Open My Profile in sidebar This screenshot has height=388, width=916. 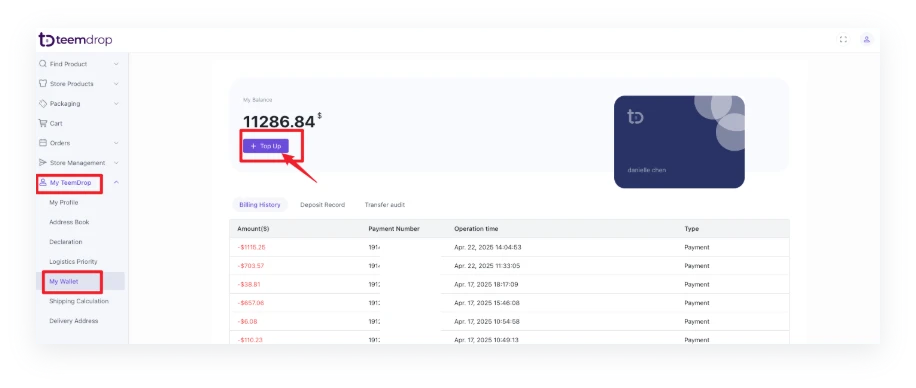[x=64, y=202]
